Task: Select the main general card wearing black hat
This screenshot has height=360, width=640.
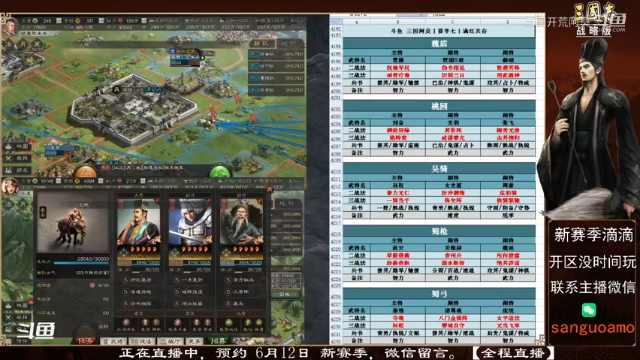Action: (x=139, y=228)
